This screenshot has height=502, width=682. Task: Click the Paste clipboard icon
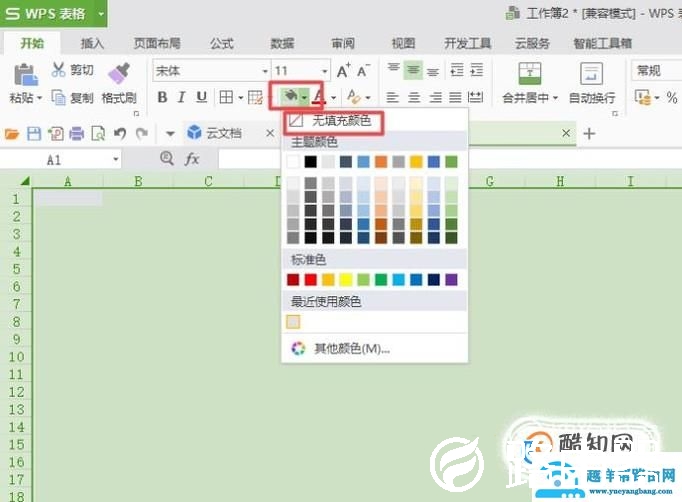25,74
